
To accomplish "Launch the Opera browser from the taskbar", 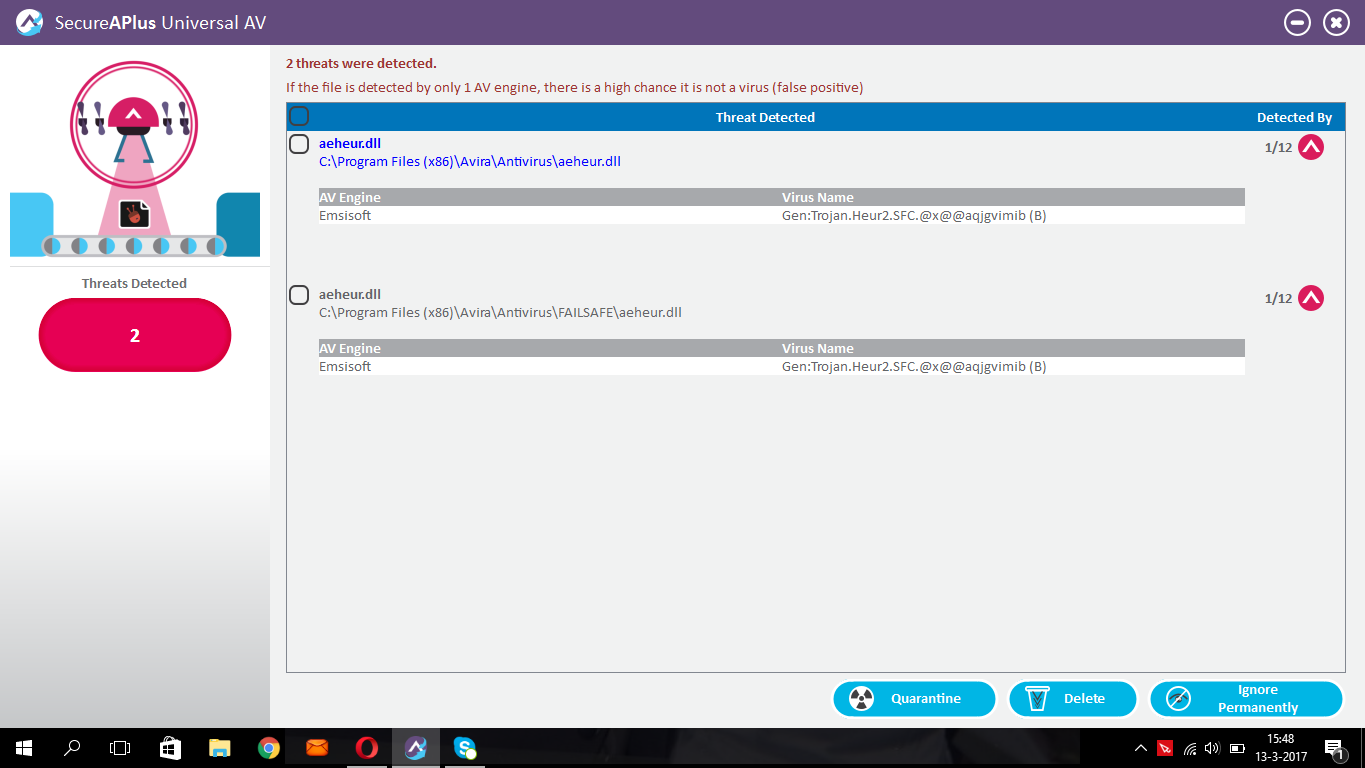I will pos(366,748).
